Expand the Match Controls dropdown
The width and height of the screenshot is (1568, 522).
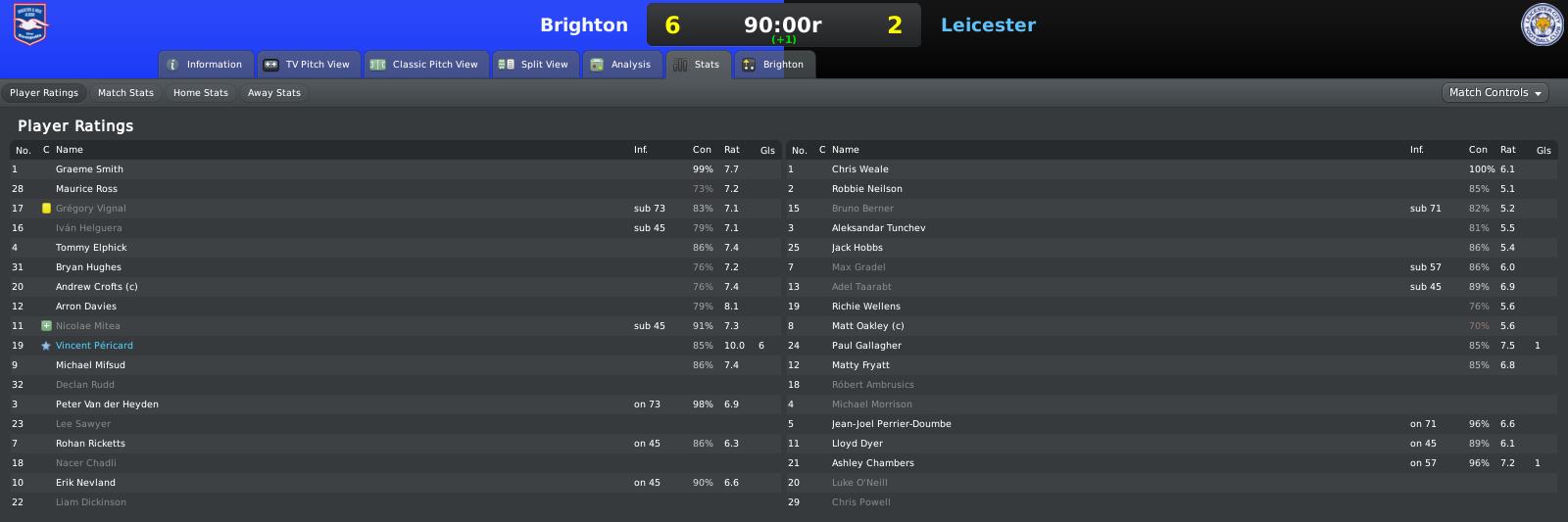coord(1495,93)
